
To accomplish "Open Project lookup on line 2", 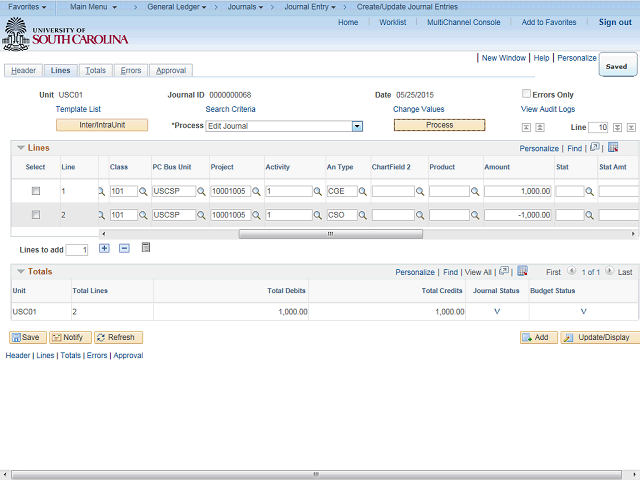I will coord(256,215).
